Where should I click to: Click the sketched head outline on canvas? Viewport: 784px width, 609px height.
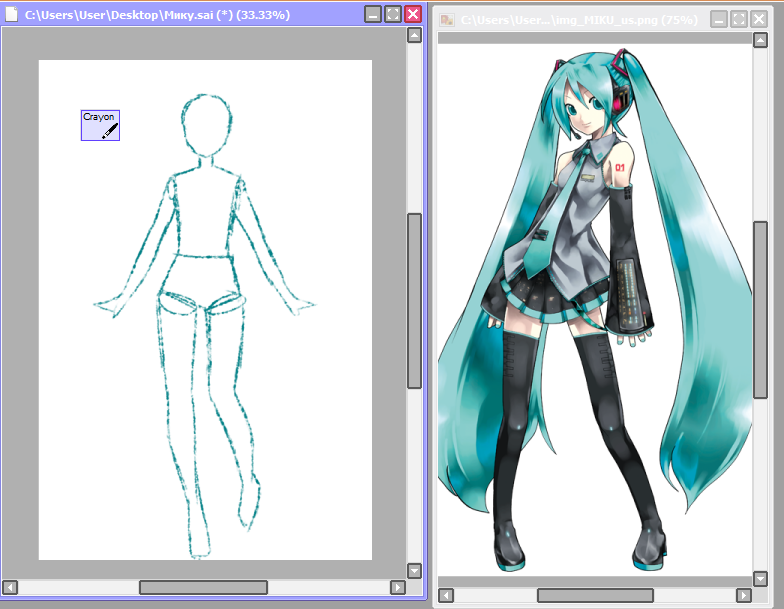[x=206, y=125]
